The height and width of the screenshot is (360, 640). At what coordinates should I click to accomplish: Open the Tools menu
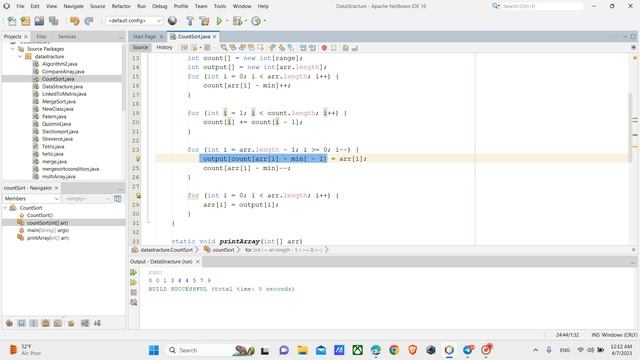[x=220, y=6]
